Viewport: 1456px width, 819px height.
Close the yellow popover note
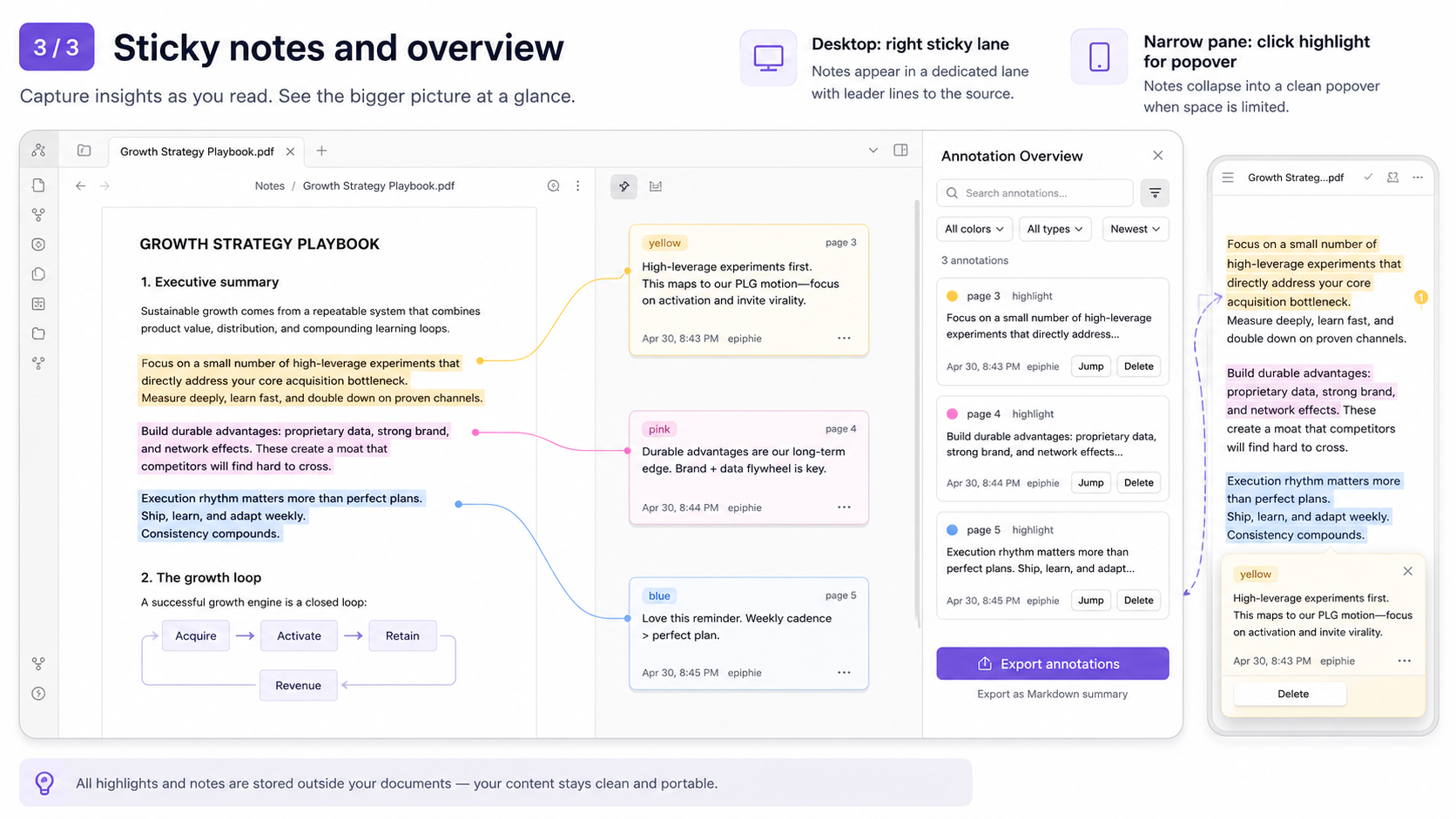(1407, 571)
